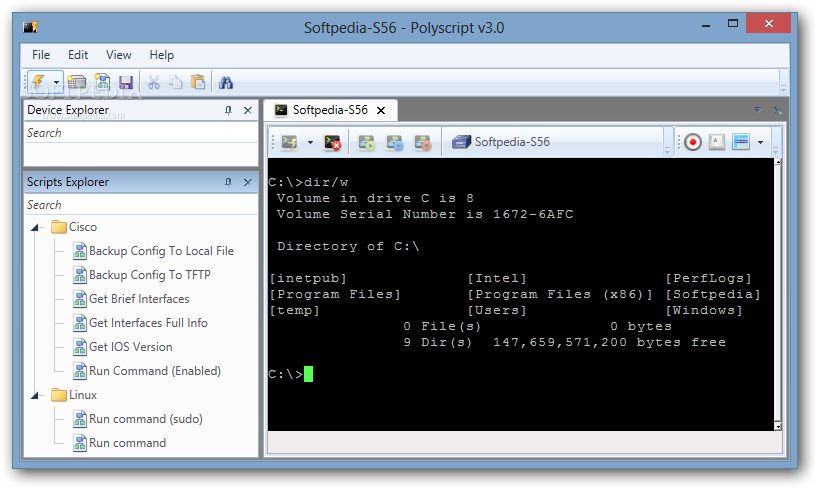Image resolution: width=818 pixels, height=489 pixels.
Task: Collapse the Linux folder tree node
Action: 35,396
